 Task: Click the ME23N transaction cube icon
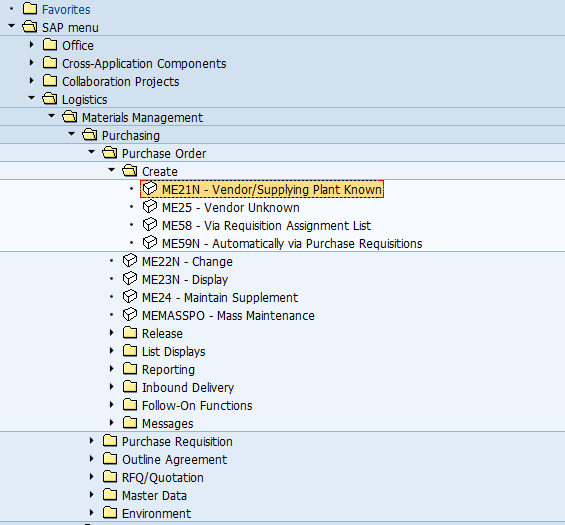(130, 279)
